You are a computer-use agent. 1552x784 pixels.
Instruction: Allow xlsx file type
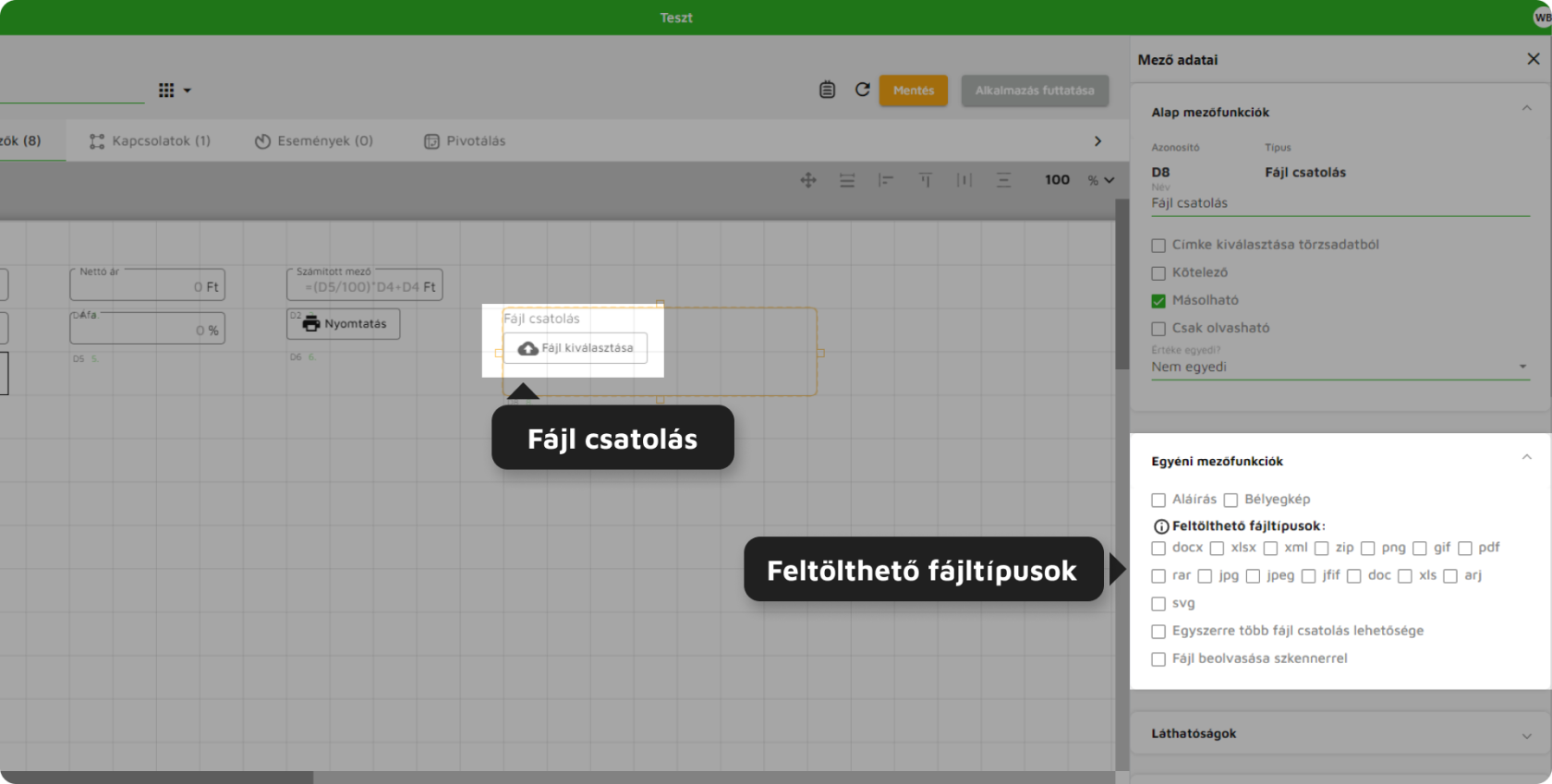[1217, 549]
